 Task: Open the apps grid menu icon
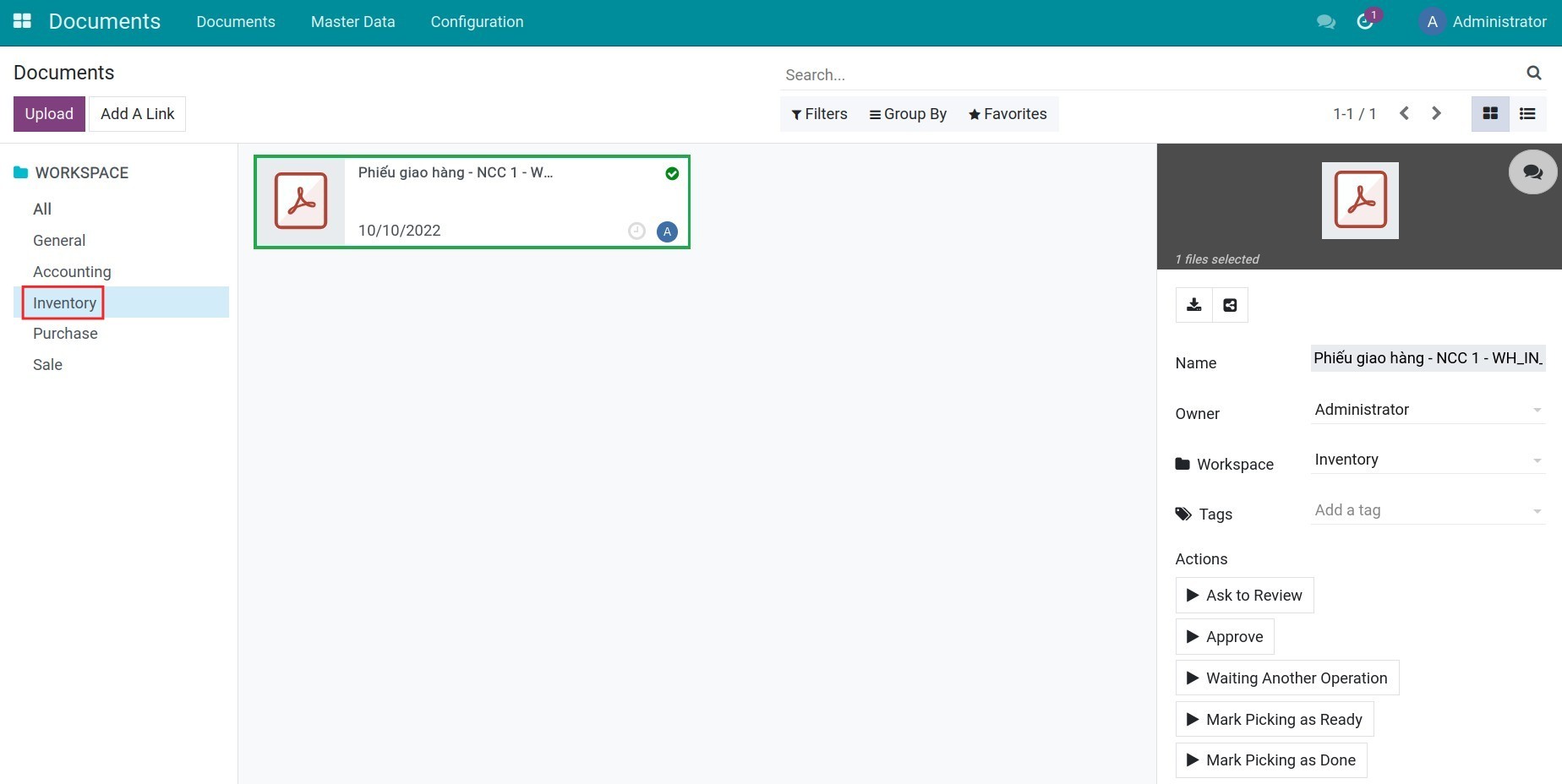(x=23, y=21)
